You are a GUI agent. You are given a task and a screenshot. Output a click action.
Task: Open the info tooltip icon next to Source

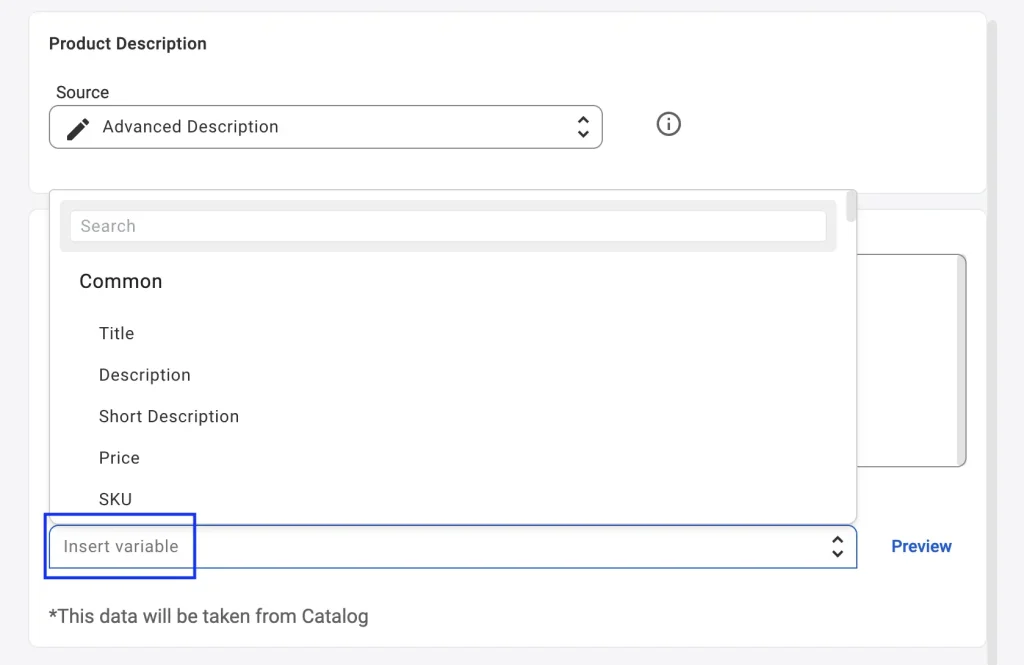click(668, 124)
